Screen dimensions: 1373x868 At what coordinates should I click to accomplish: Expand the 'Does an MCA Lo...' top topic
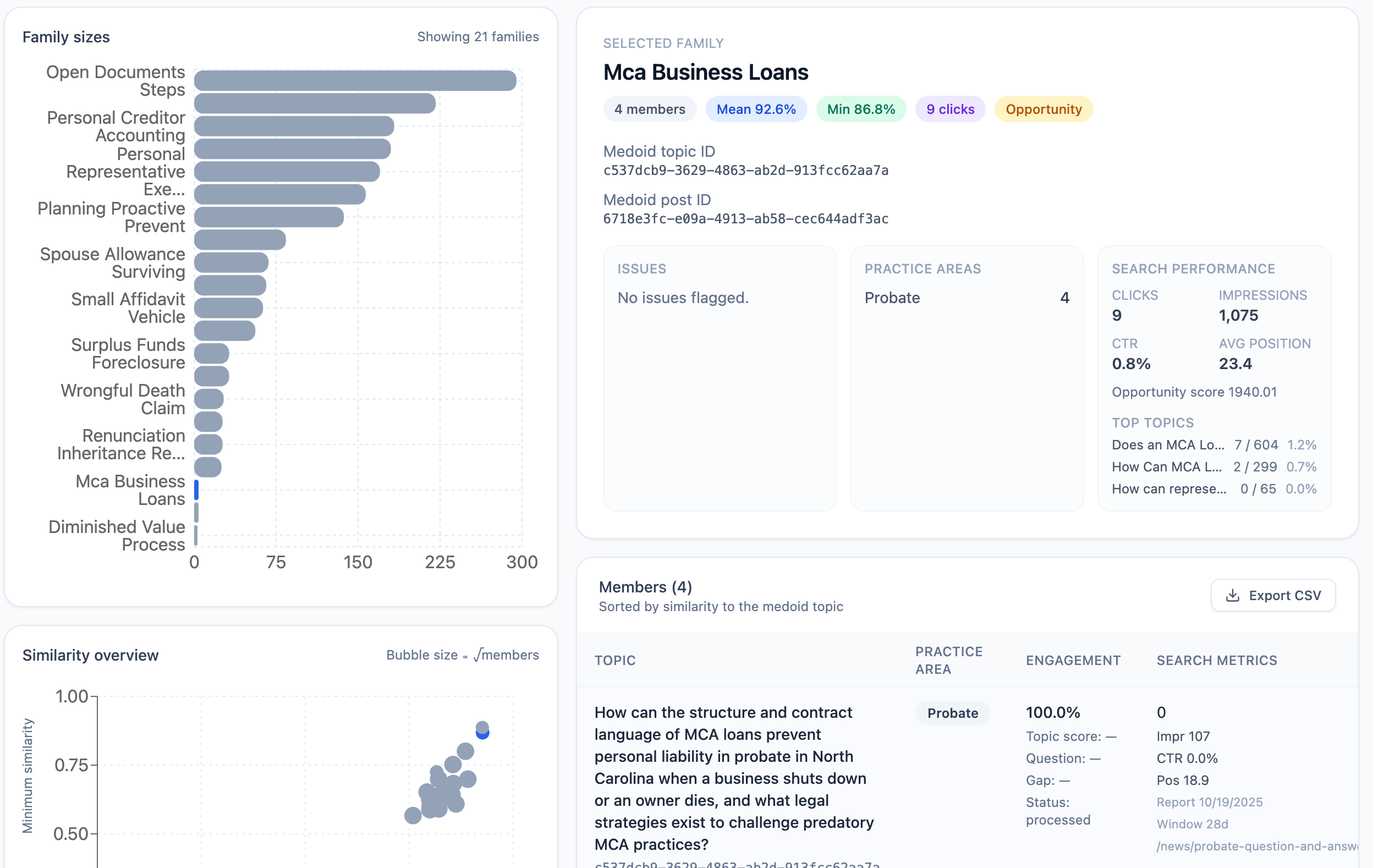1167,445
